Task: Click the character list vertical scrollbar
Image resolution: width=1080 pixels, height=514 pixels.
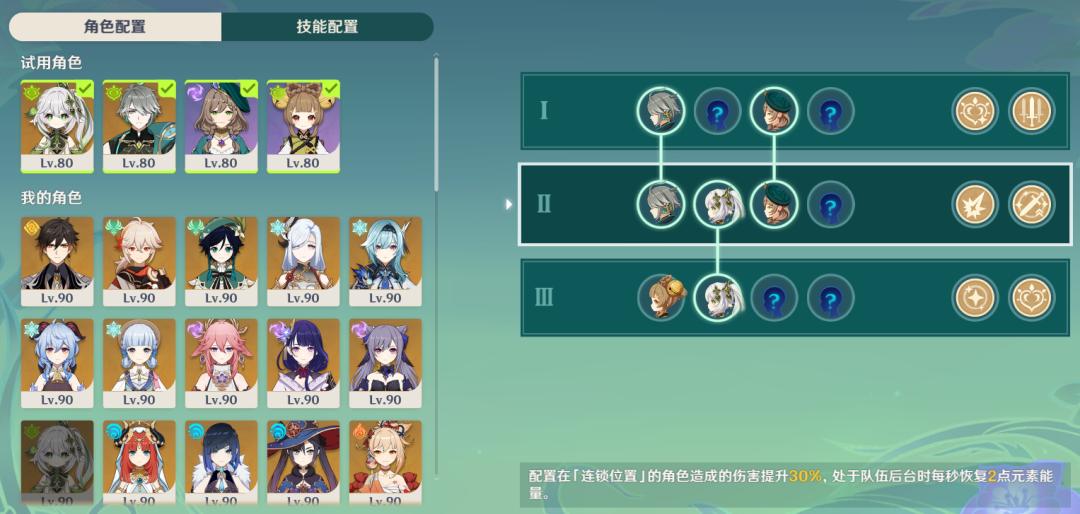Action: (436, 124)
